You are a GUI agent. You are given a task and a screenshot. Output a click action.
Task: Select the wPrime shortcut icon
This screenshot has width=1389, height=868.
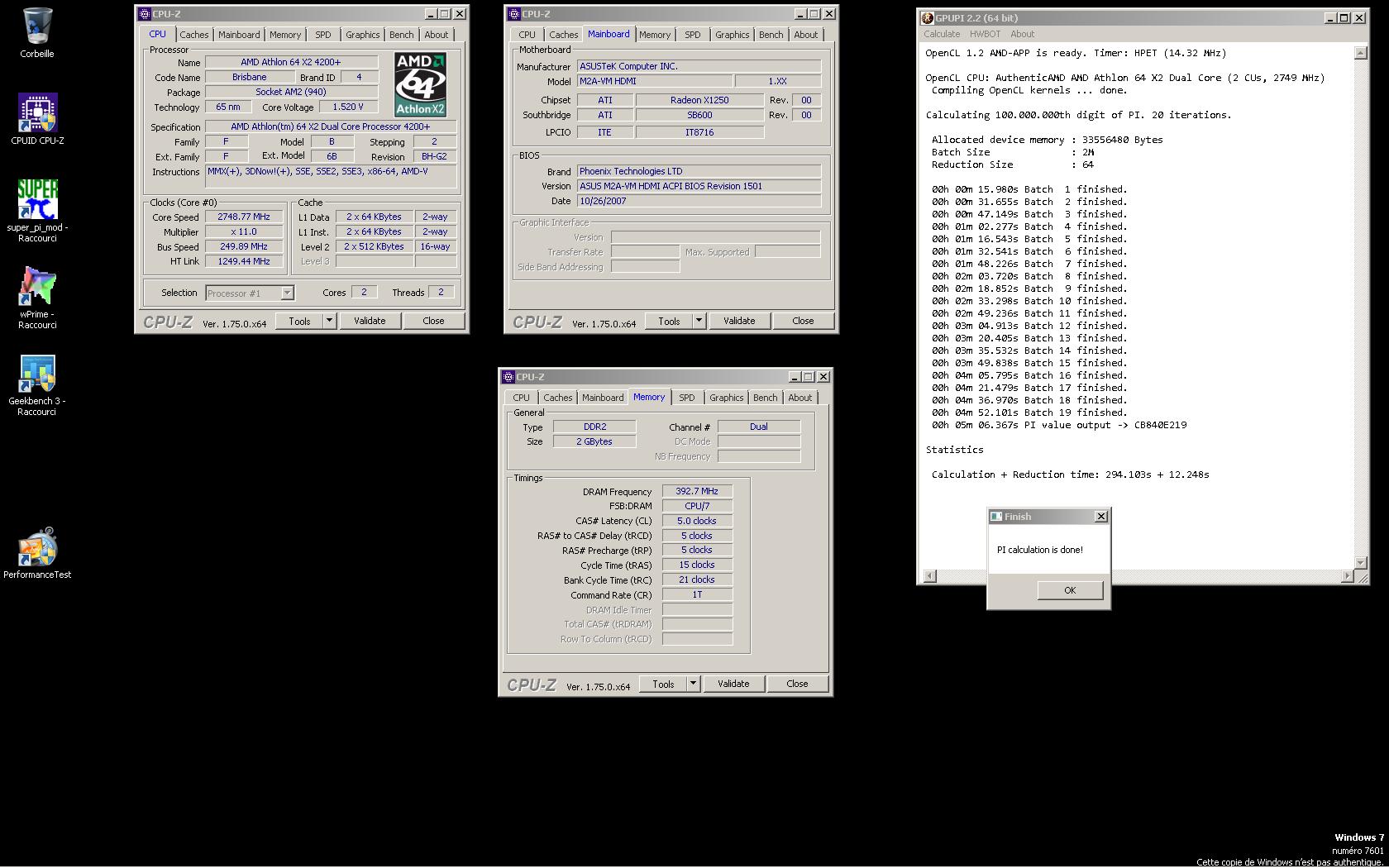pos(37,298)
